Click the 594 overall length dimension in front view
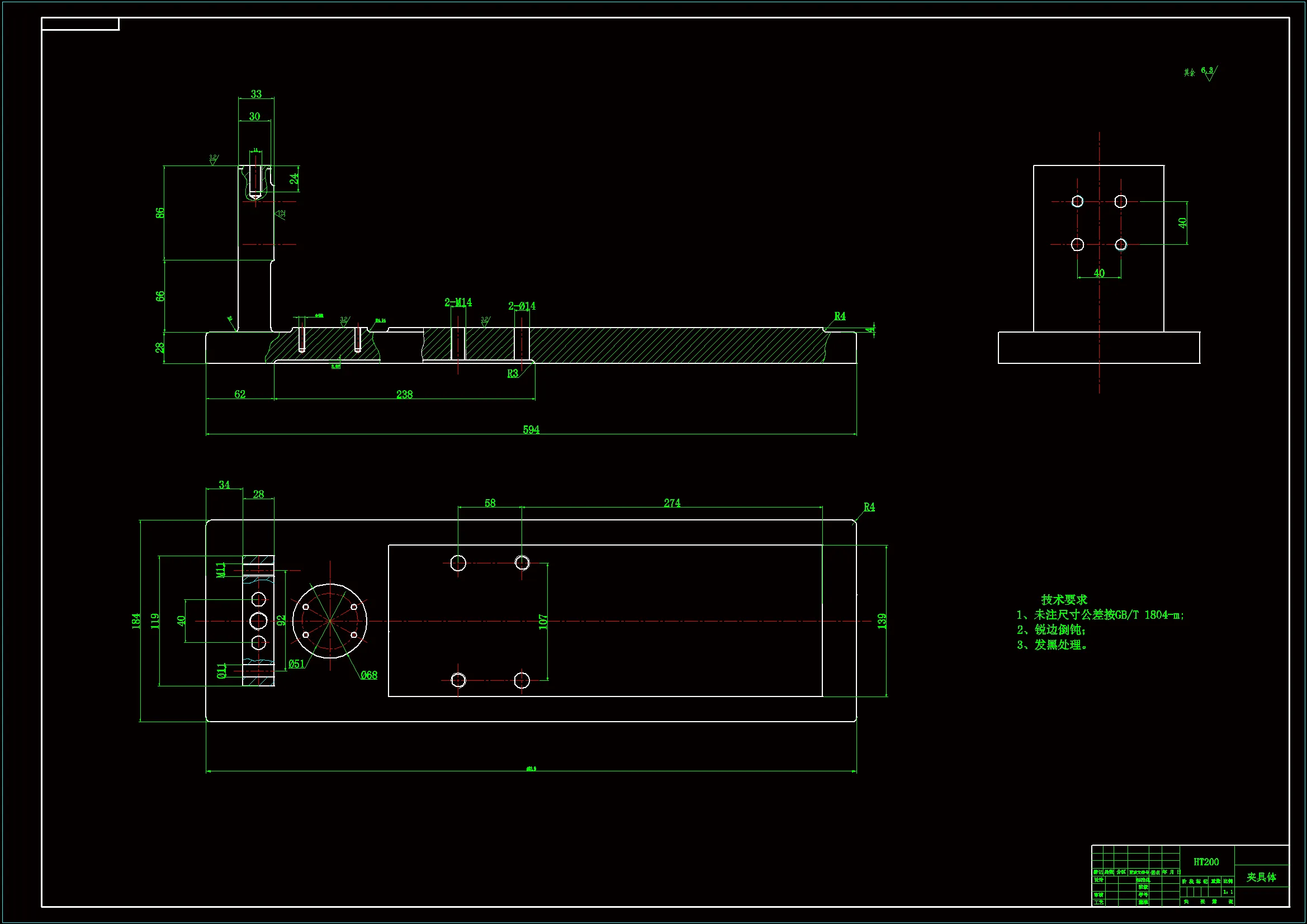The image size is (1307, 924). tap(531, 430)
